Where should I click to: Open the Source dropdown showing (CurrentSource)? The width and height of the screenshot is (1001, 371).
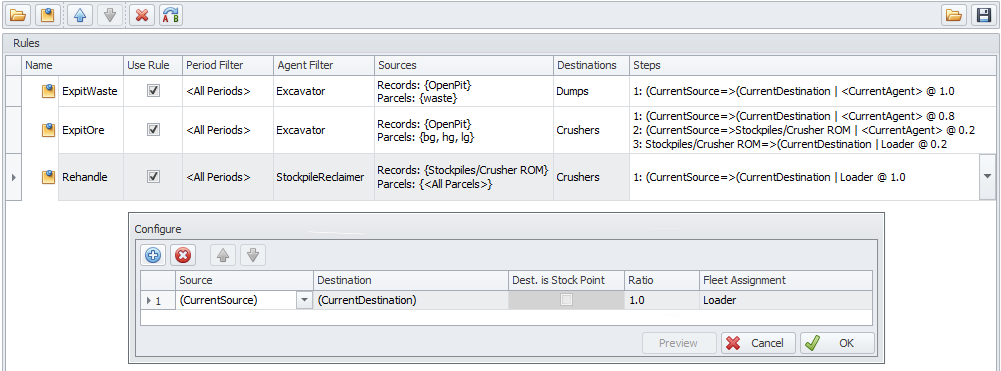pyautogui.click(x=304, y=300)
